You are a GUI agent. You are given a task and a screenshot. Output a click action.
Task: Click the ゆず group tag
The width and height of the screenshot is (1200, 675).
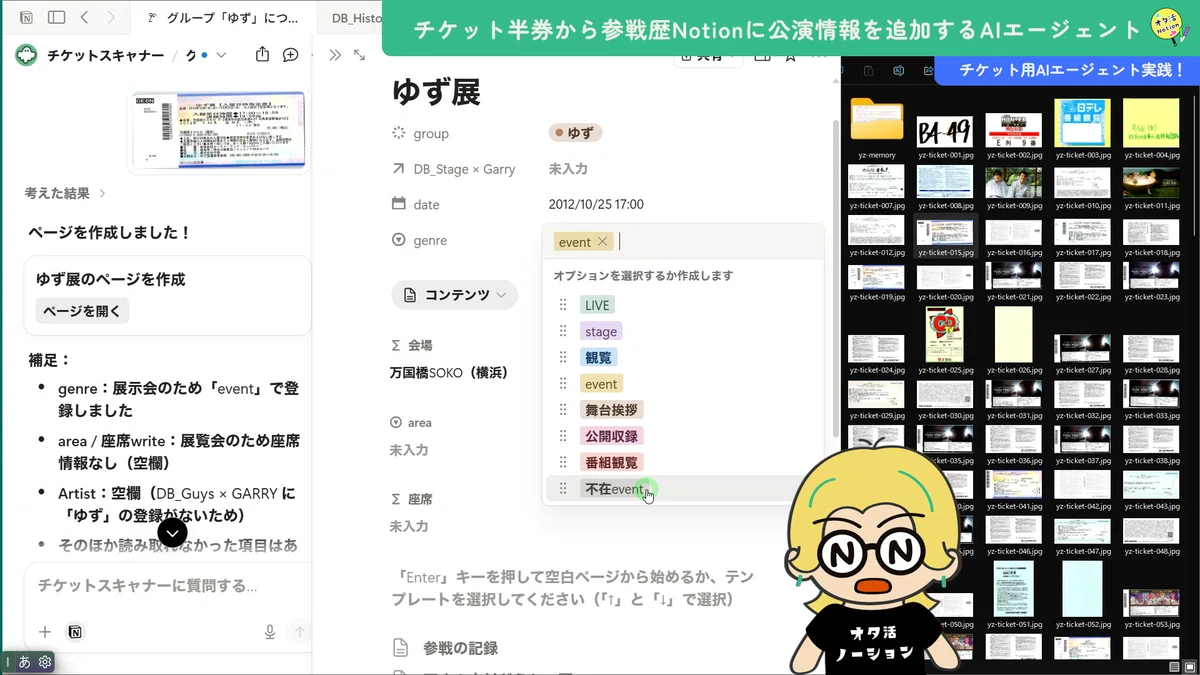click(575, 133)
